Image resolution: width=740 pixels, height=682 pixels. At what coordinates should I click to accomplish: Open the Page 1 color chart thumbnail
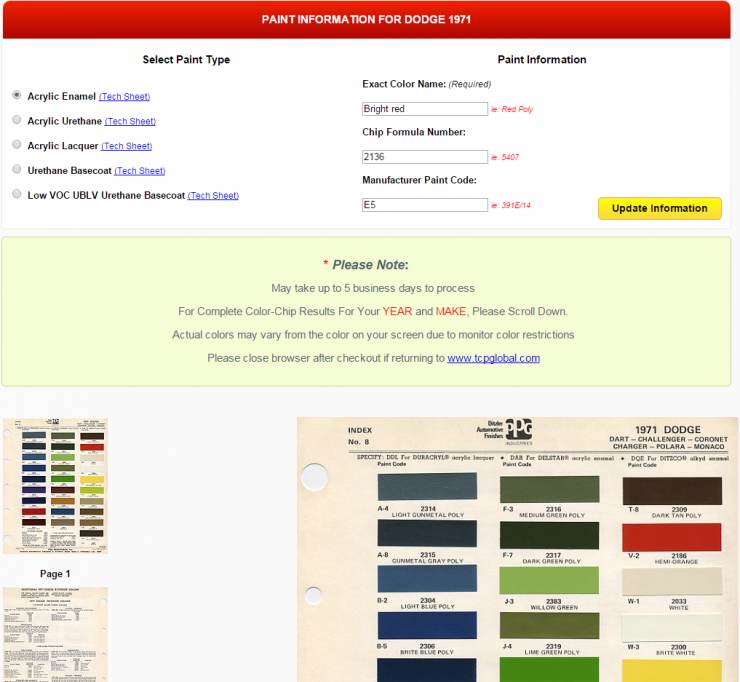coord(55,486)
